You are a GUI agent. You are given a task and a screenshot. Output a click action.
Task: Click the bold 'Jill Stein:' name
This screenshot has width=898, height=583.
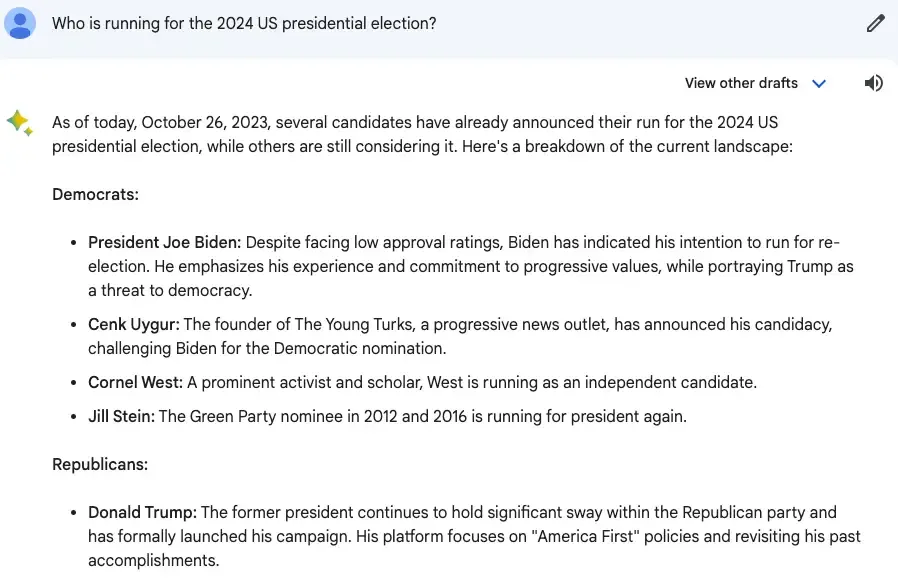pyautogui.click(x=121, y=416)
